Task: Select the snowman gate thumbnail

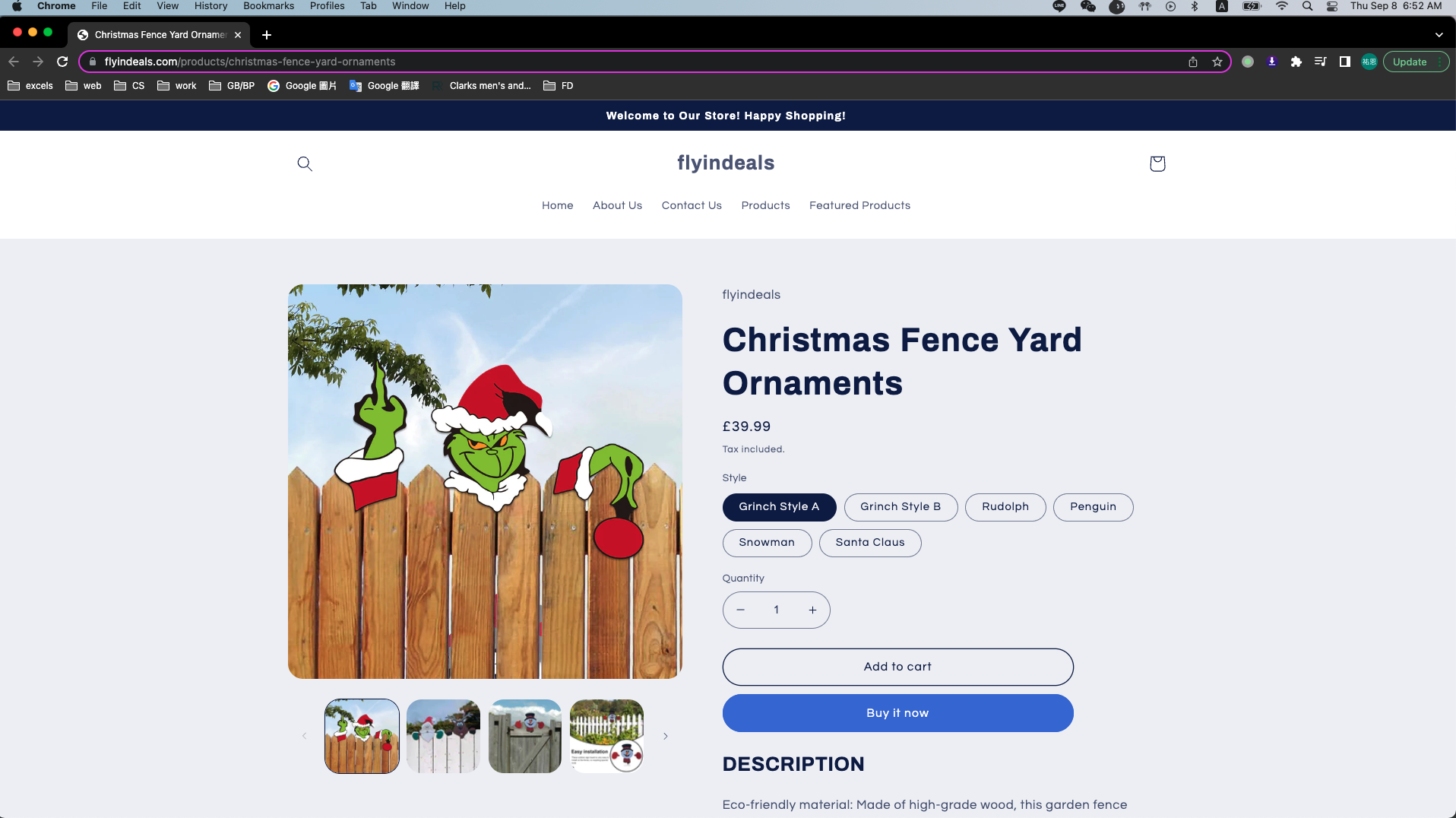Action: point(525,736)
